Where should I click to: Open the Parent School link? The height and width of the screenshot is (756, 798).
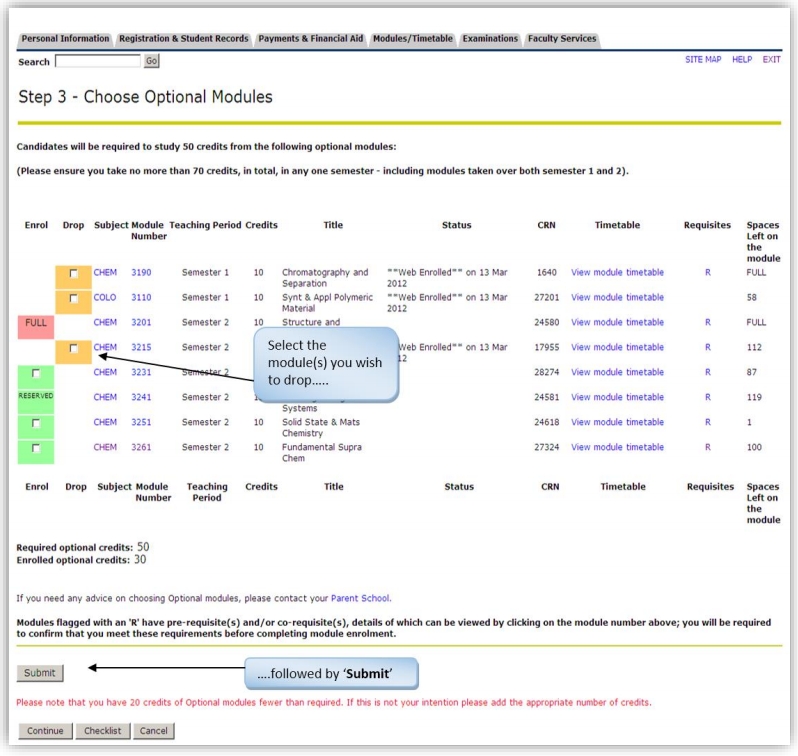(360, 598)
